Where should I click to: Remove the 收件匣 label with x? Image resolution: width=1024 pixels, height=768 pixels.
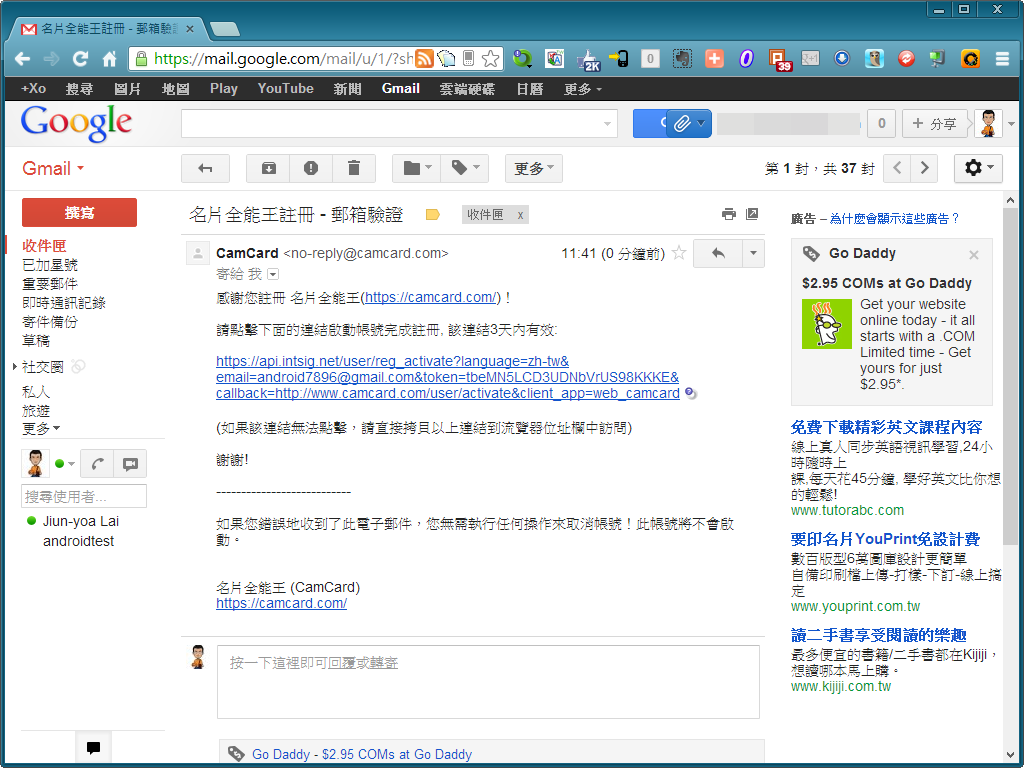pos(520,215)
